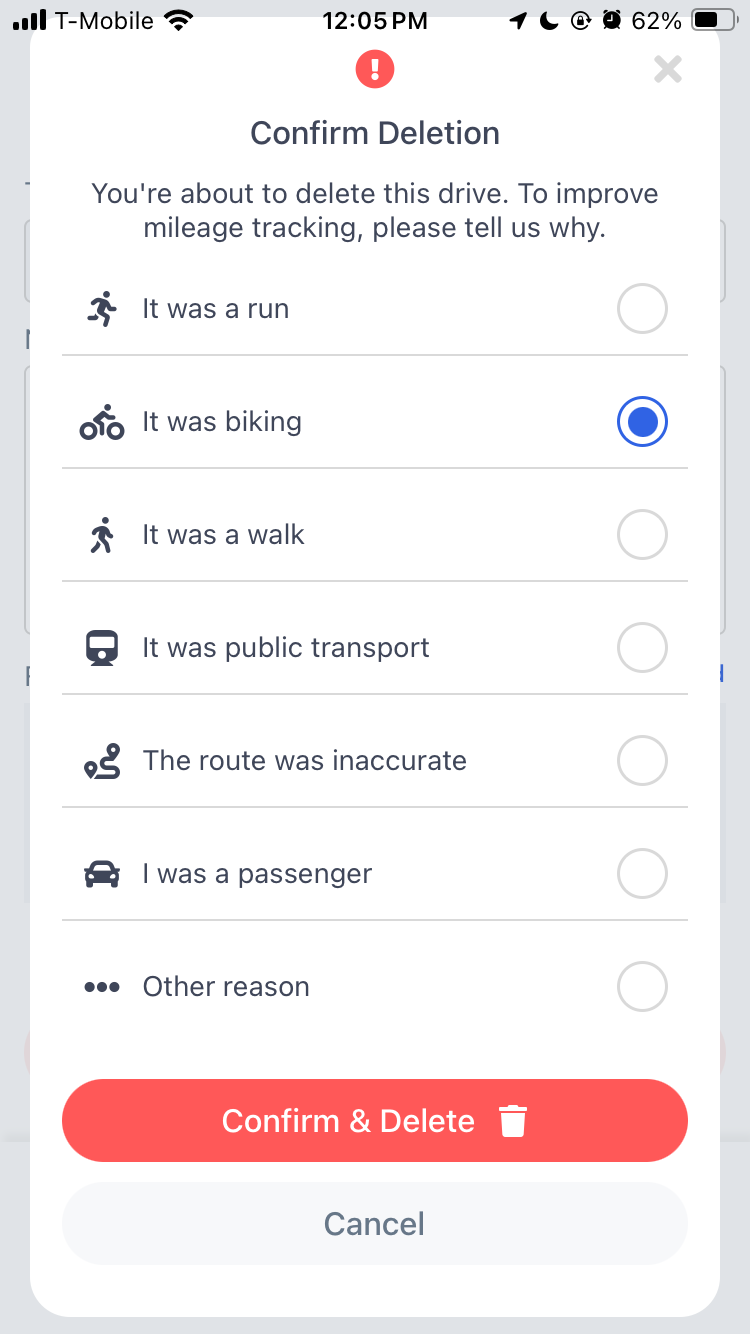Tap the trash can icon

click(513, 1121)
